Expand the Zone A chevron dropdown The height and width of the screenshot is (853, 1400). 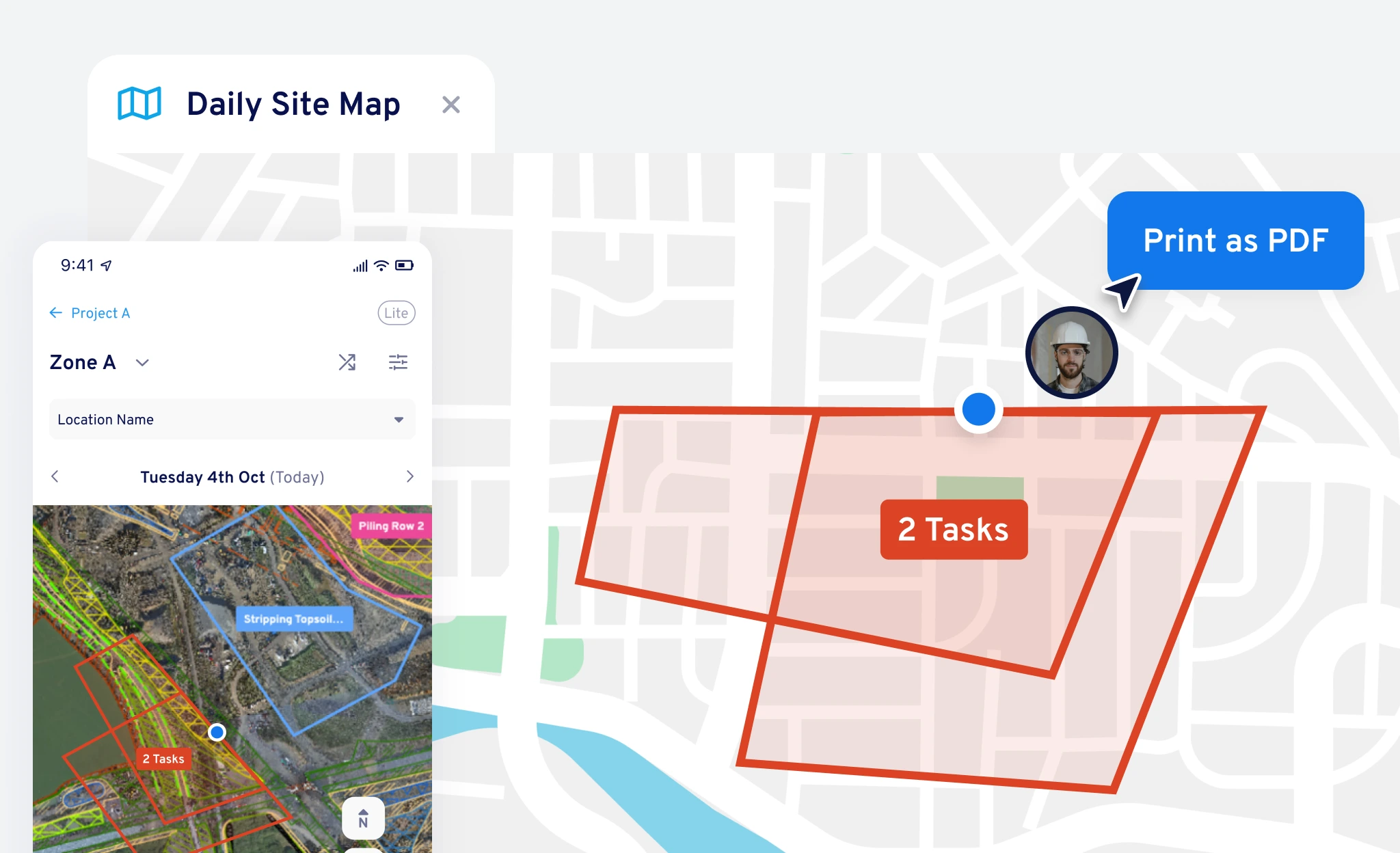pos(142,362)
